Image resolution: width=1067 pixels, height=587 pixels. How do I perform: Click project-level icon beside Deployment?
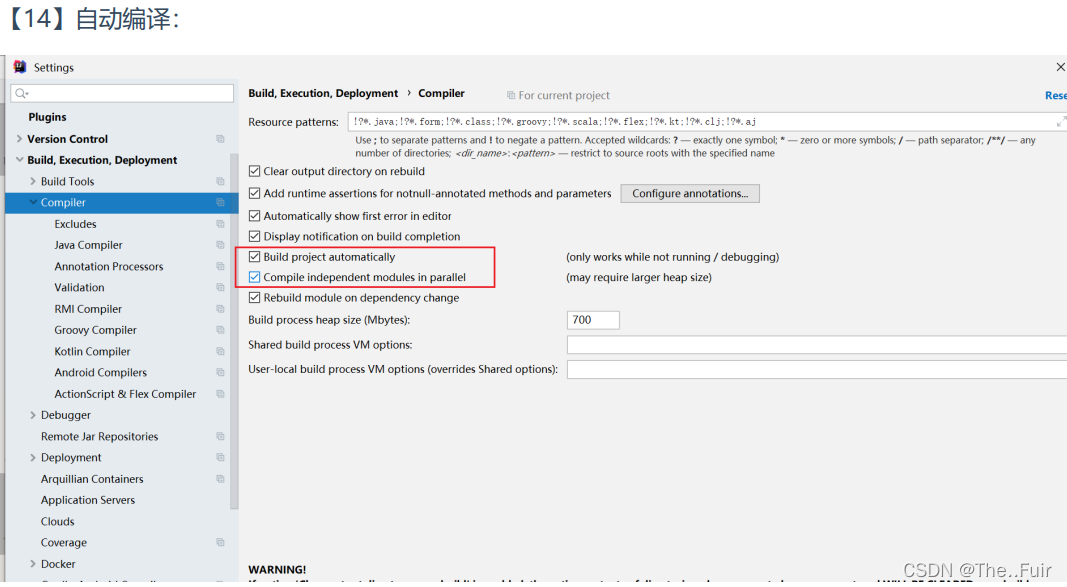click(x=220, y=458)
